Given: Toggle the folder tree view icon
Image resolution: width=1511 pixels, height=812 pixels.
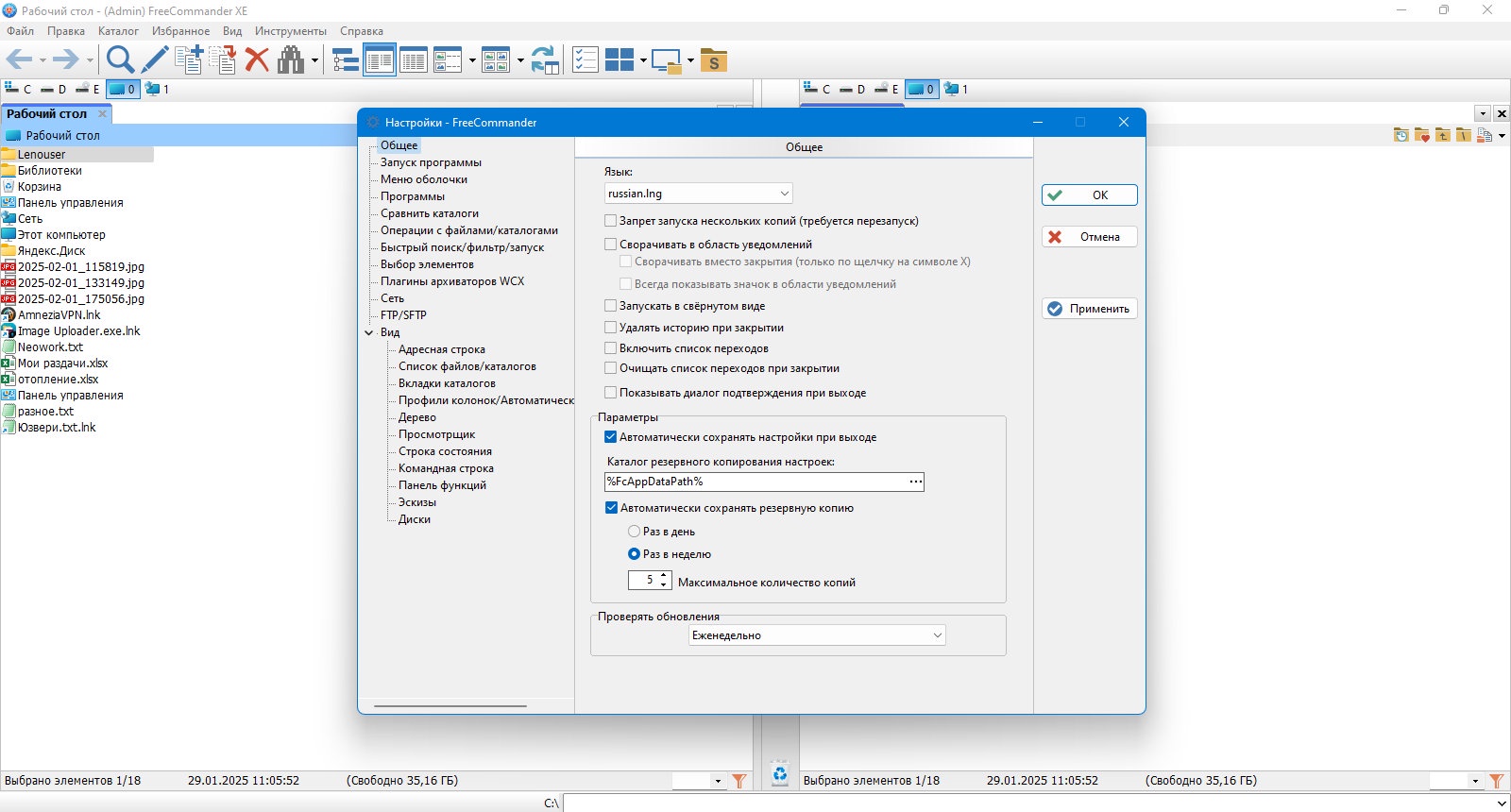Looking at the screenshot, I should (346, 60).
